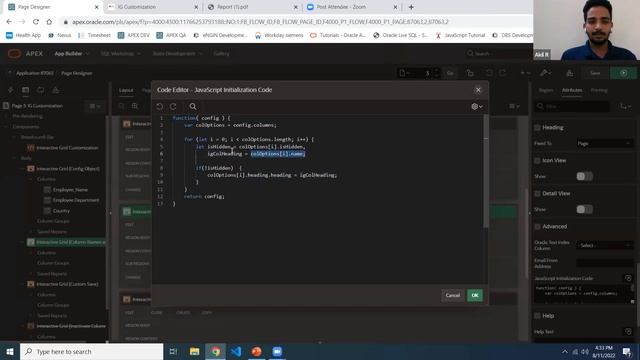Collapse the Columns node under Config Object grid
The width and height of the screenshot is (640, 360).
31,179
